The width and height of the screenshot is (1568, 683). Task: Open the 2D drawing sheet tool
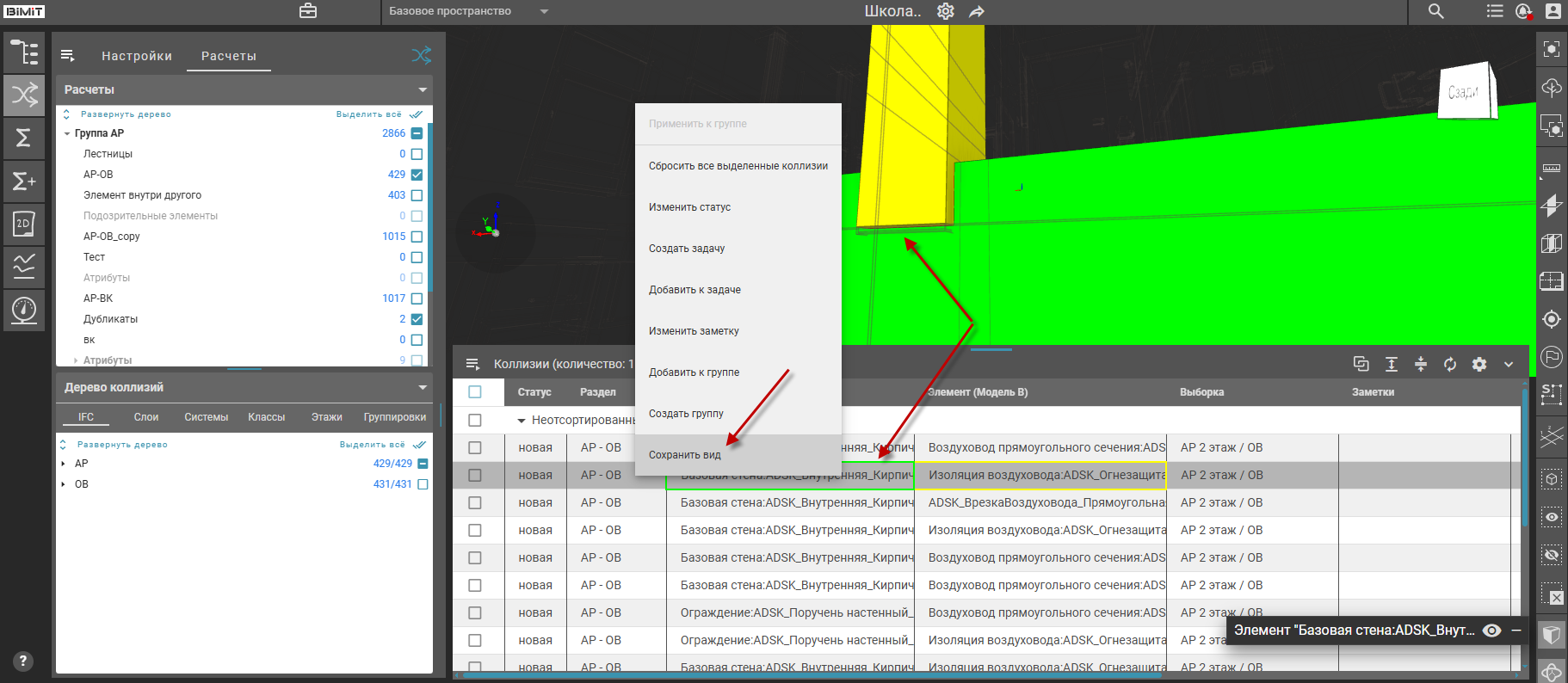tap(24, 224)
